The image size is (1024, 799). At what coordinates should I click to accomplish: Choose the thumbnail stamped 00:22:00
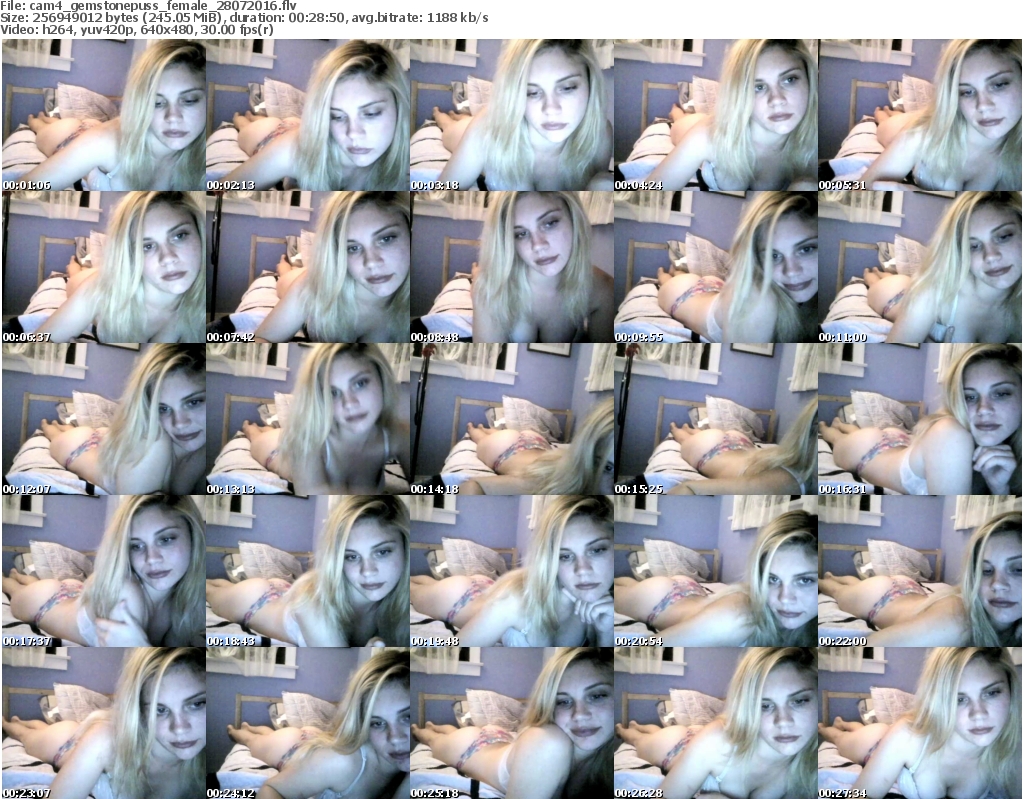click(x=920, y=571)
